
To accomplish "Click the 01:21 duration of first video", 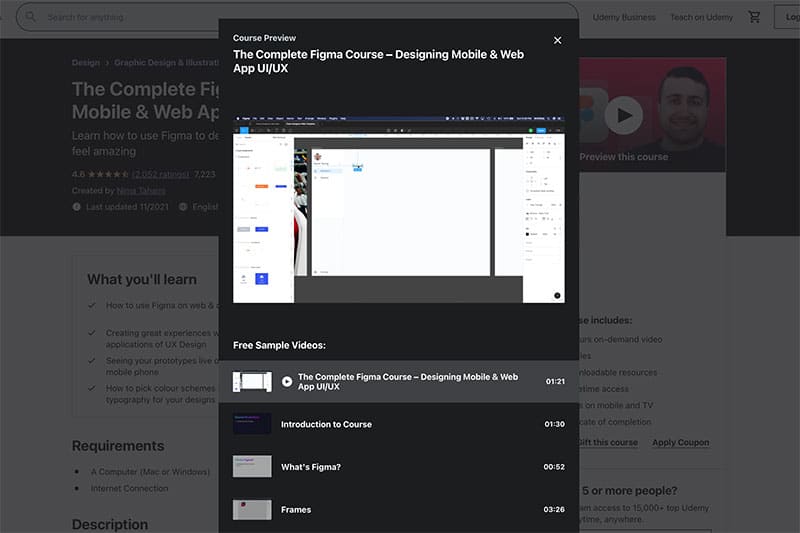I will [x=555, y=382].
